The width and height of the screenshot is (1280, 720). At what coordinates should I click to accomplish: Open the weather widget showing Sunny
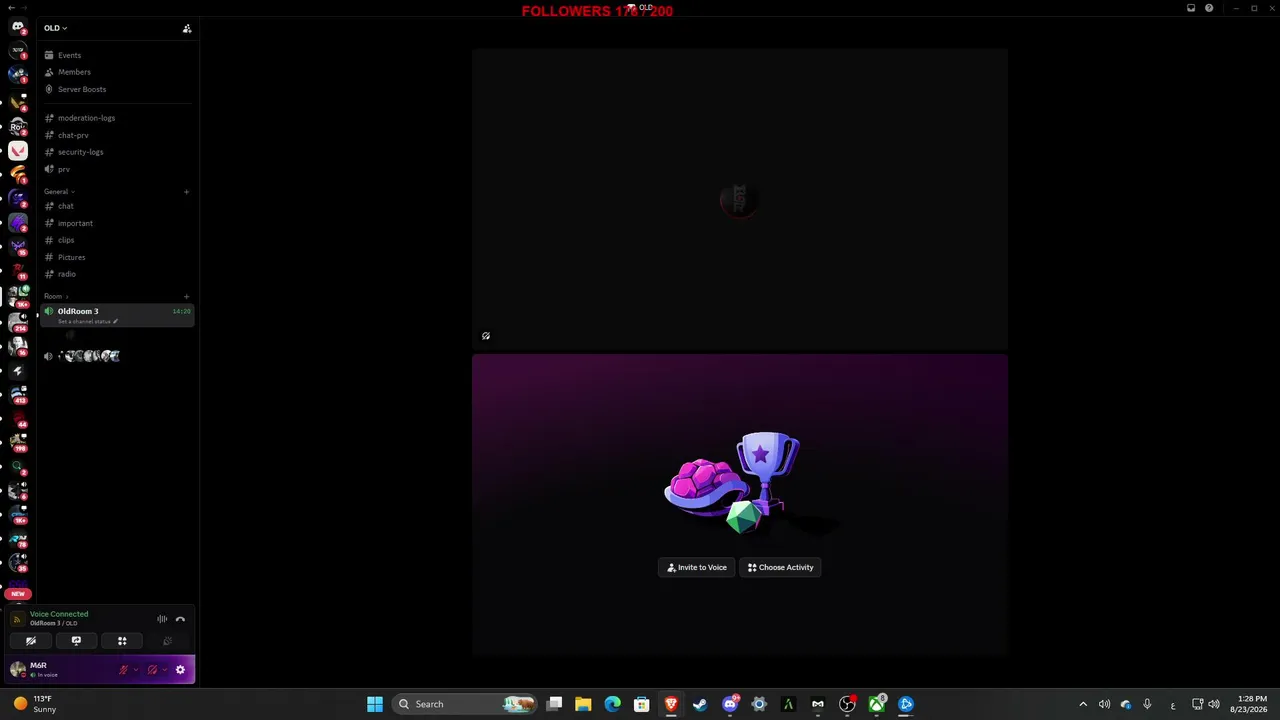tap(33, 704)
